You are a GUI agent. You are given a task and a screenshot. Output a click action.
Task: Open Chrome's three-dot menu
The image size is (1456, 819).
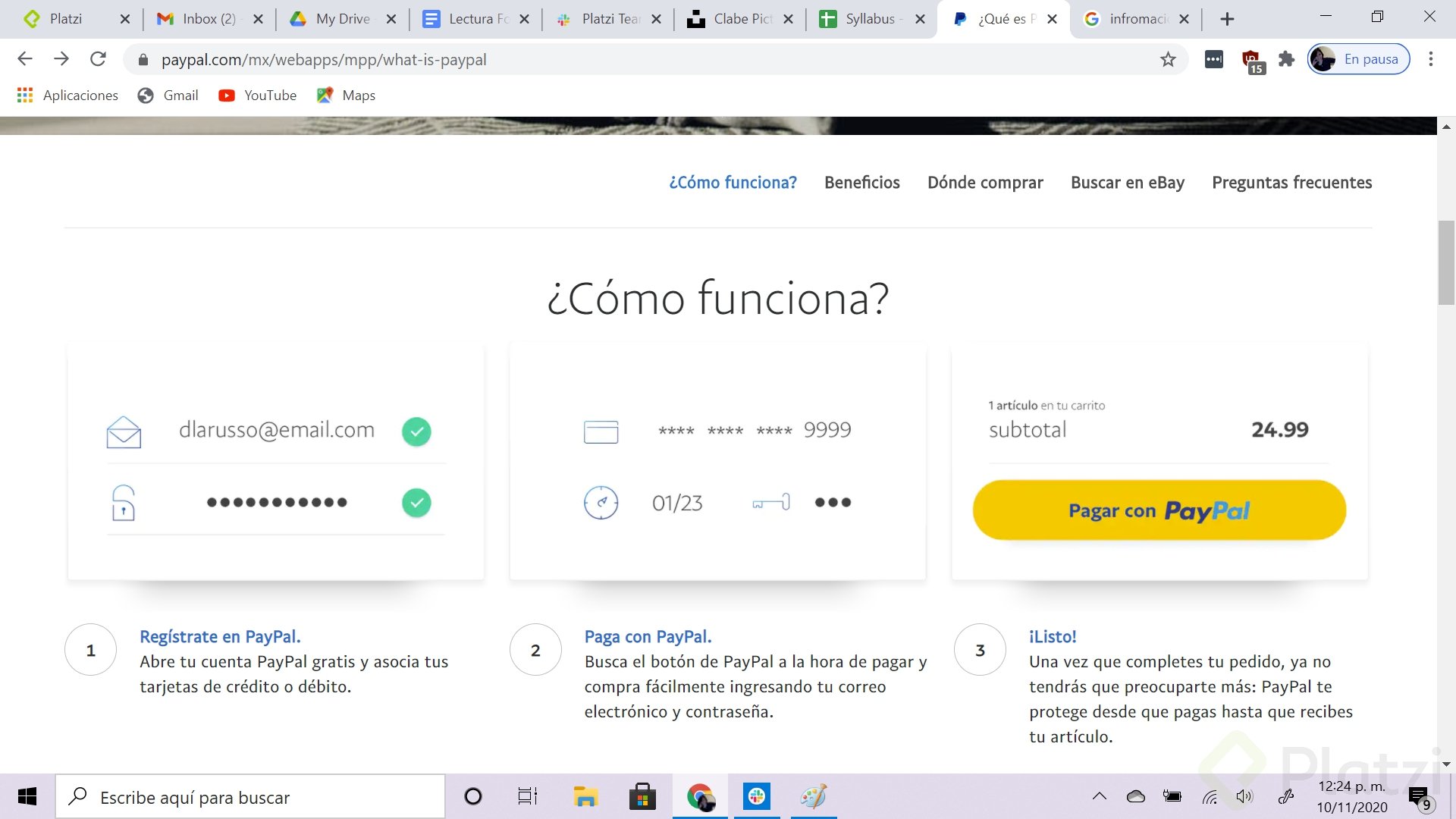point(1430,59)
